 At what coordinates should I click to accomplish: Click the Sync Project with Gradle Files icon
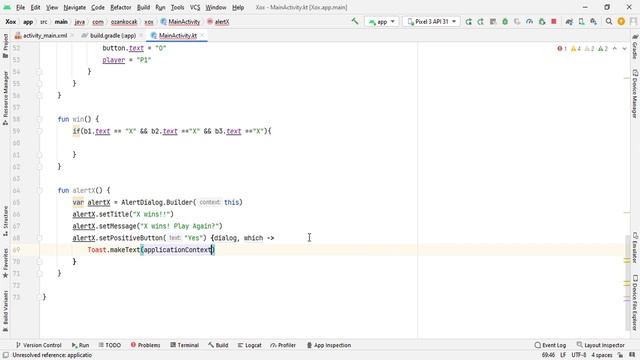click(x=569, y=22)
